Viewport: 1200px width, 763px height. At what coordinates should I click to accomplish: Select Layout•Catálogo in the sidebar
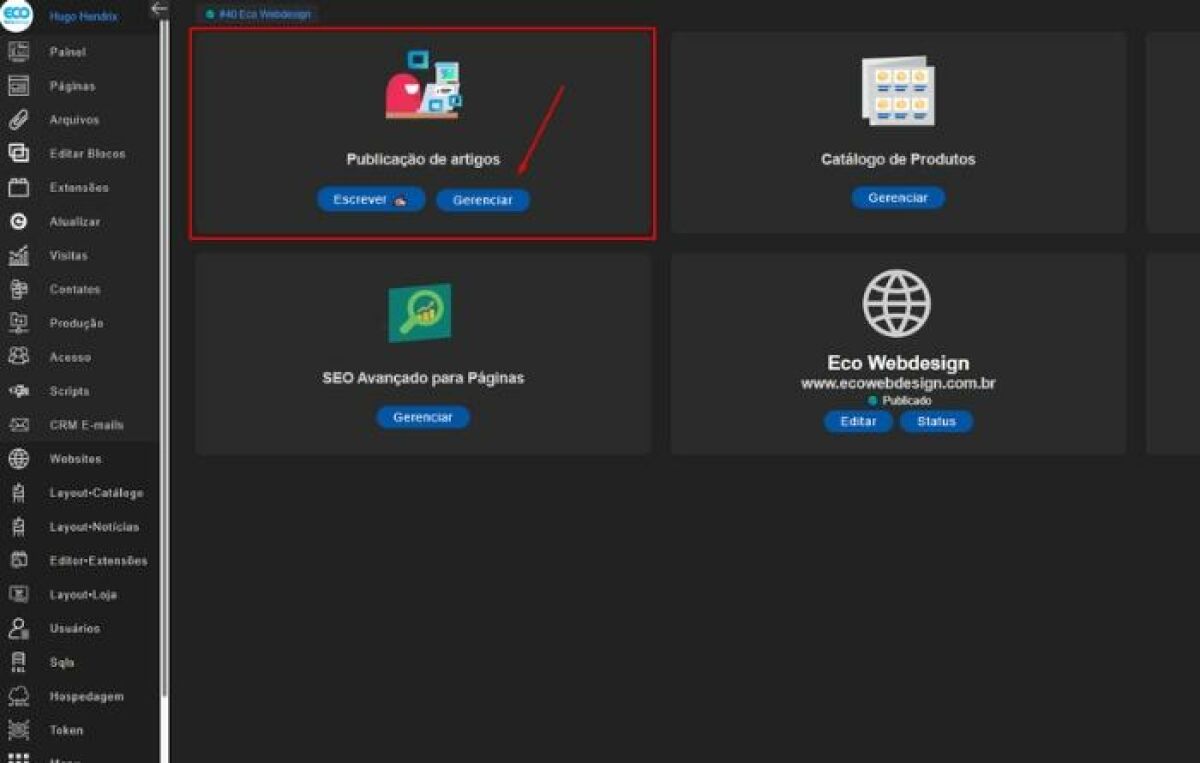[96, 493]
